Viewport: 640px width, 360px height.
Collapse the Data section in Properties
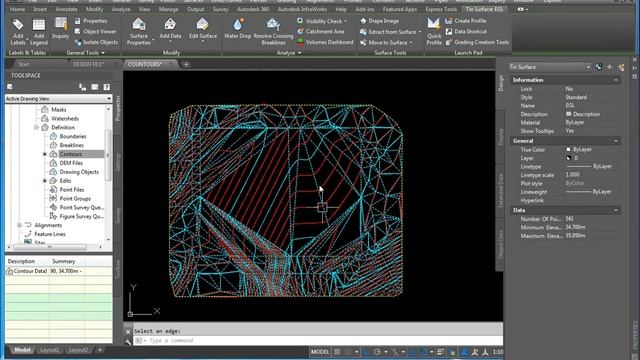click(616, 210)
